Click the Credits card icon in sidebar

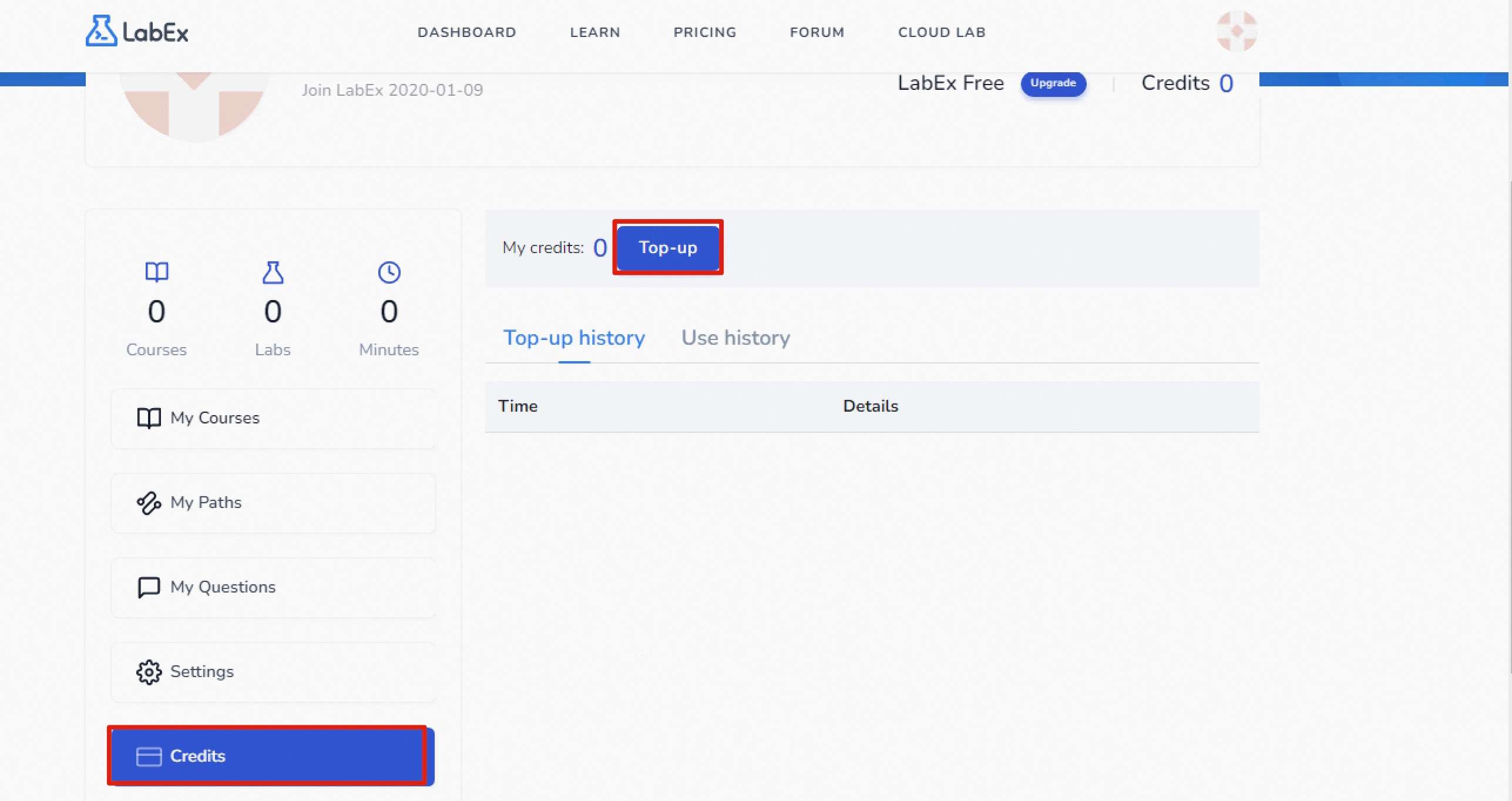pos(149,756)
